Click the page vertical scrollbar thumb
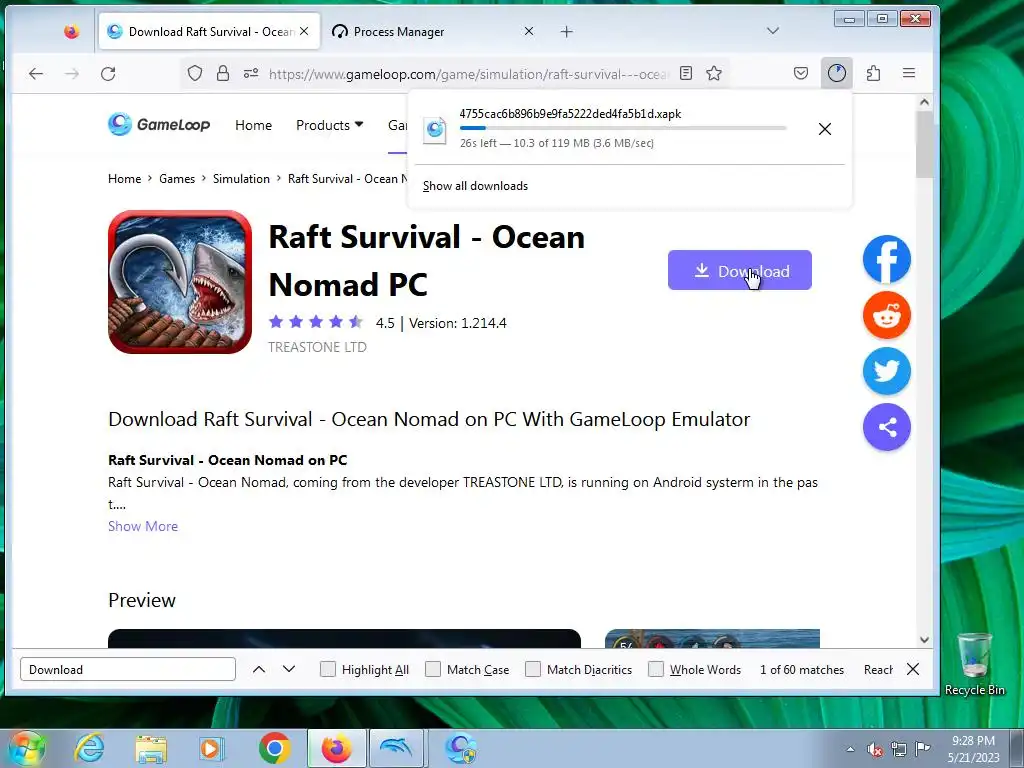Image resolution: width=1024 pixels, height=768 pixels. pos(923,145)
